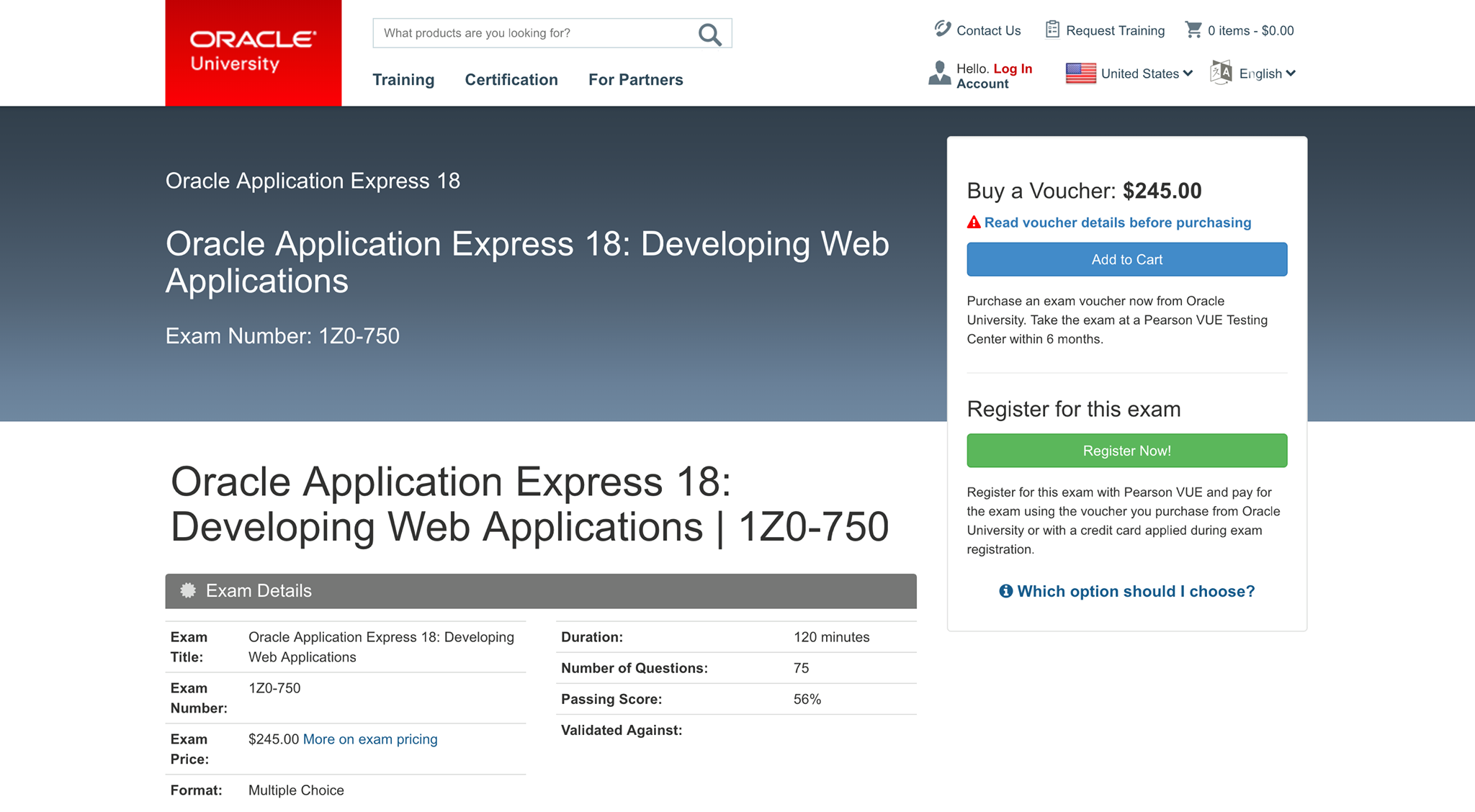1475x812 pixels.
Task: Click the Request Training clipboard icon
Action: click(1052, 29)
